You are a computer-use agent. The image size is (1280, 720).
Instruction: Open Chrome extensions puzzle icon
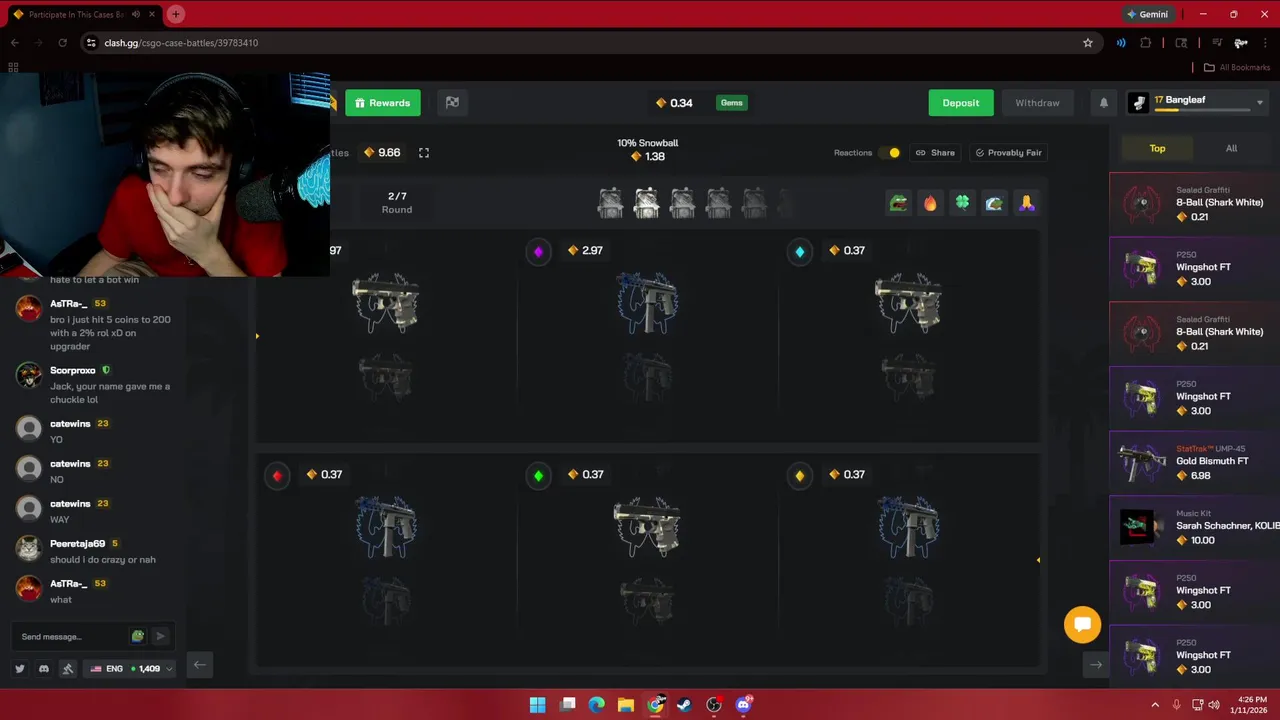click(1146, 43)
